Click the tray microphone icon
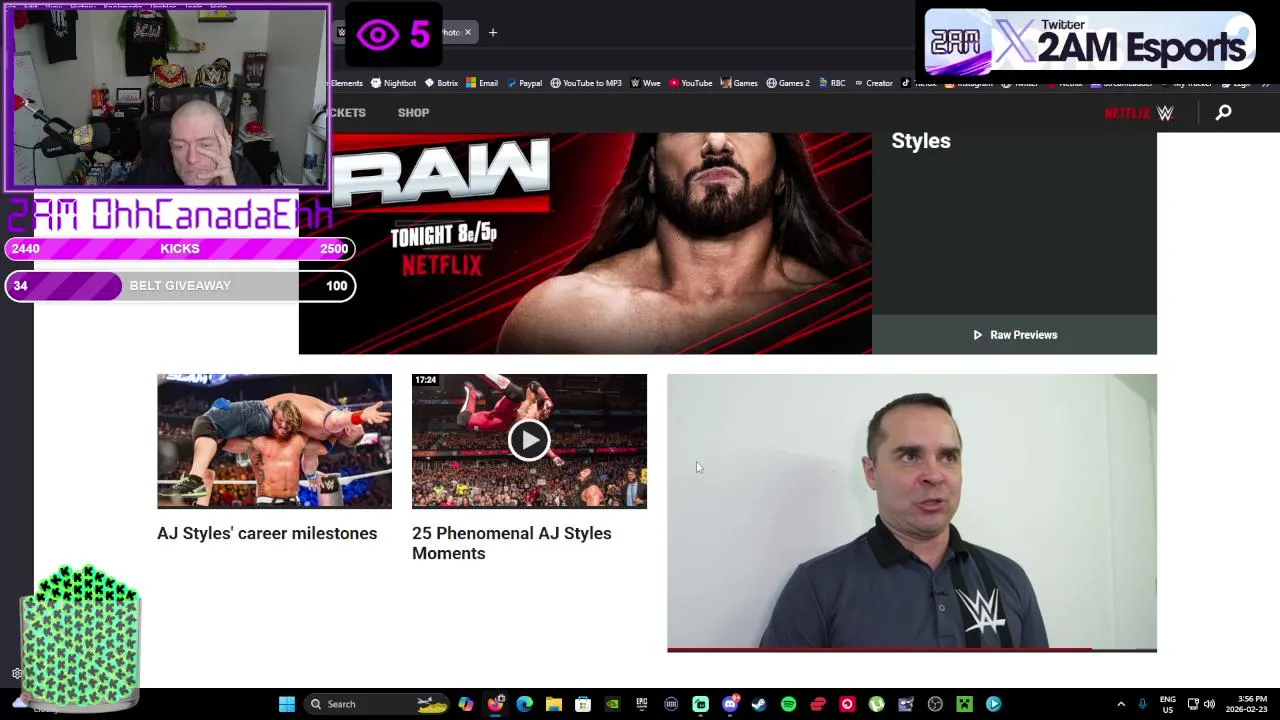 [x=1143, y=704]
